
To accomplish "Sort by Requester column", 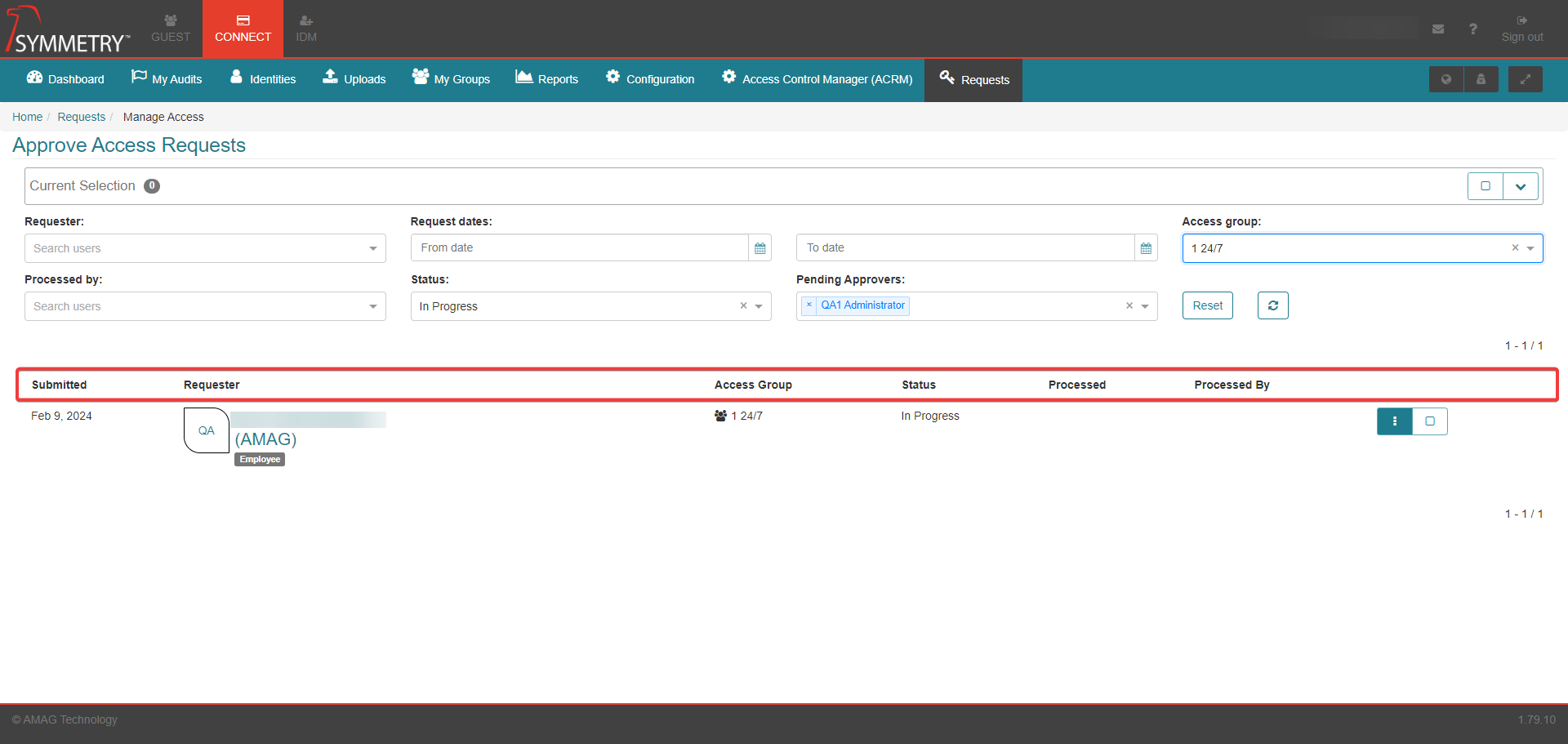I will tap(212, 385).
